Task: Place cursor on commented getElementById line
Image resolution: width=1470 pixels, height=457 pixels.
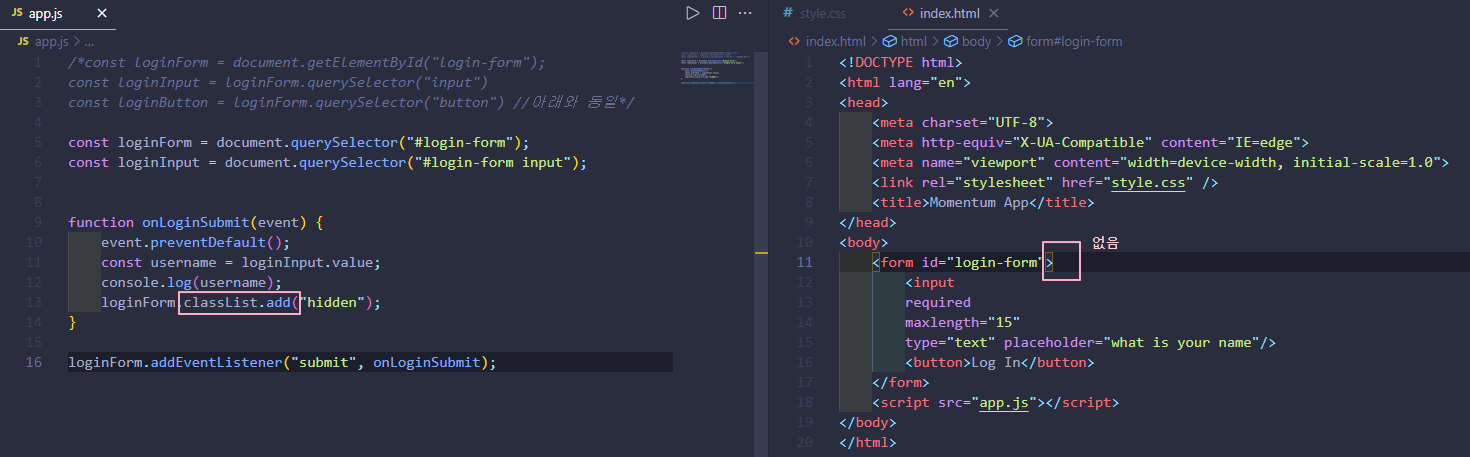Action: tap(307, 62)
